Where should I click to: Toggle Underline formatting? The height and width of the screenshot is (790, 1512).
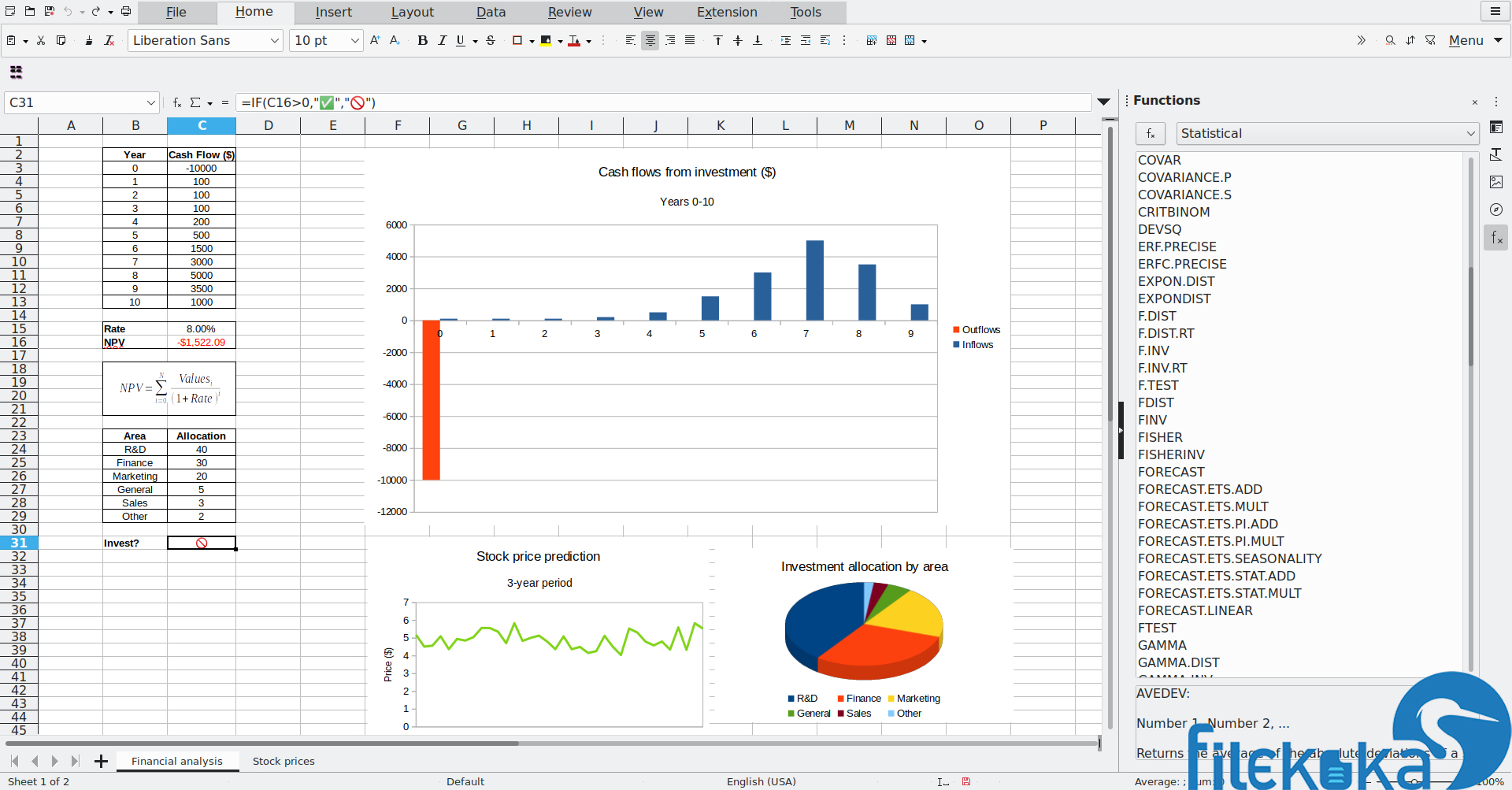click(461, 40)
